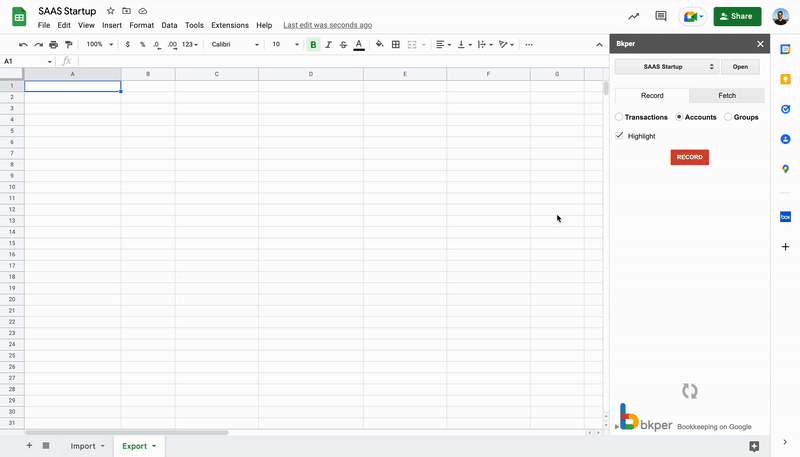Add a new sheet with plus button
800x457 pixels.
coord(29,446)
